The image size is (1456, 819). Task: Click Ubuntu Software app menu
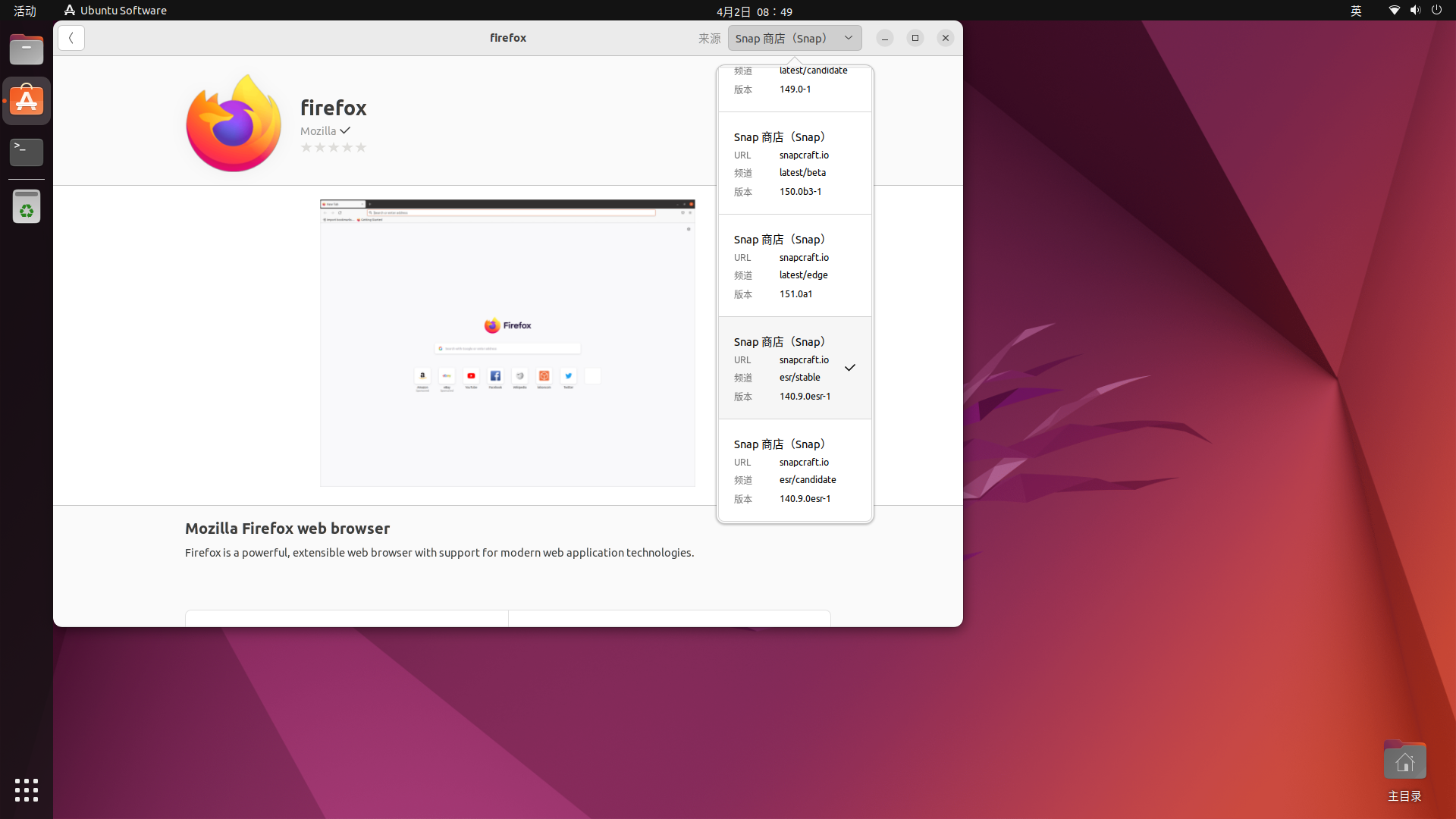tap(115, 11)
